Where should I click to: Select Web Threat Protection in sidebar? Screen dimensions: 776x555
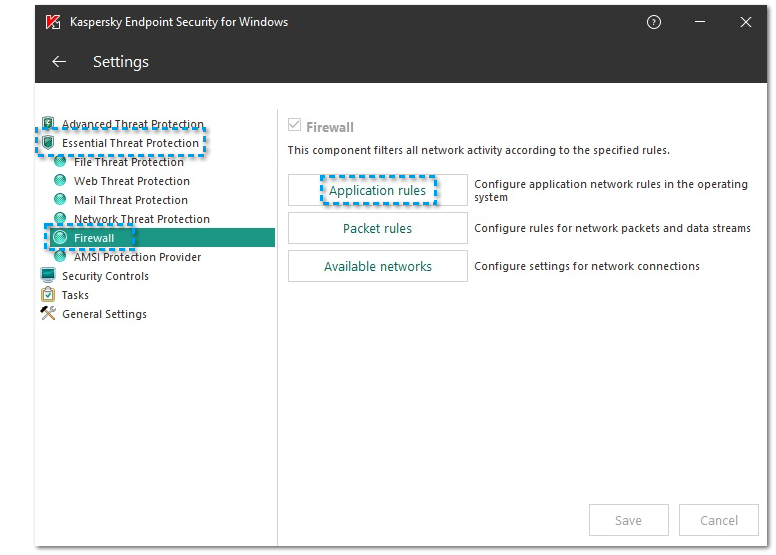coord(131,181)
